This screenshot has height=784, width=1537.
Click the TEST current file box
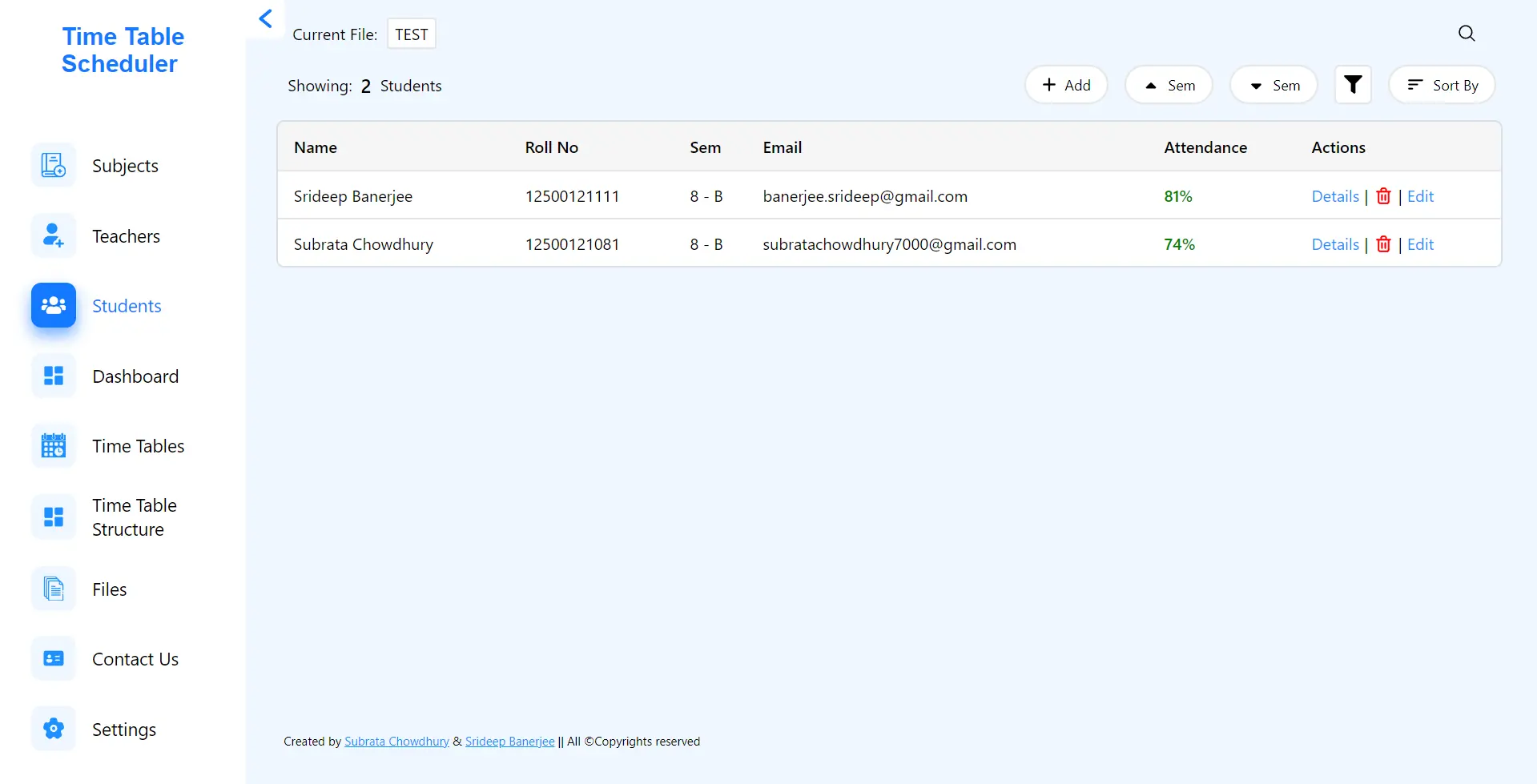(x=412, y=34)
